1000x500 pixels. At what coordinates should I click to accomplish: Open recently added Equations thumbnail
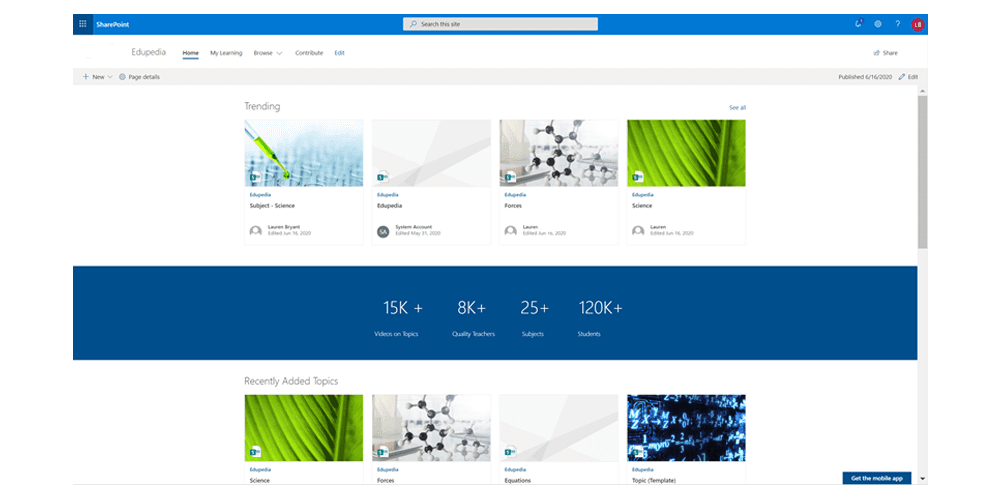559,427
